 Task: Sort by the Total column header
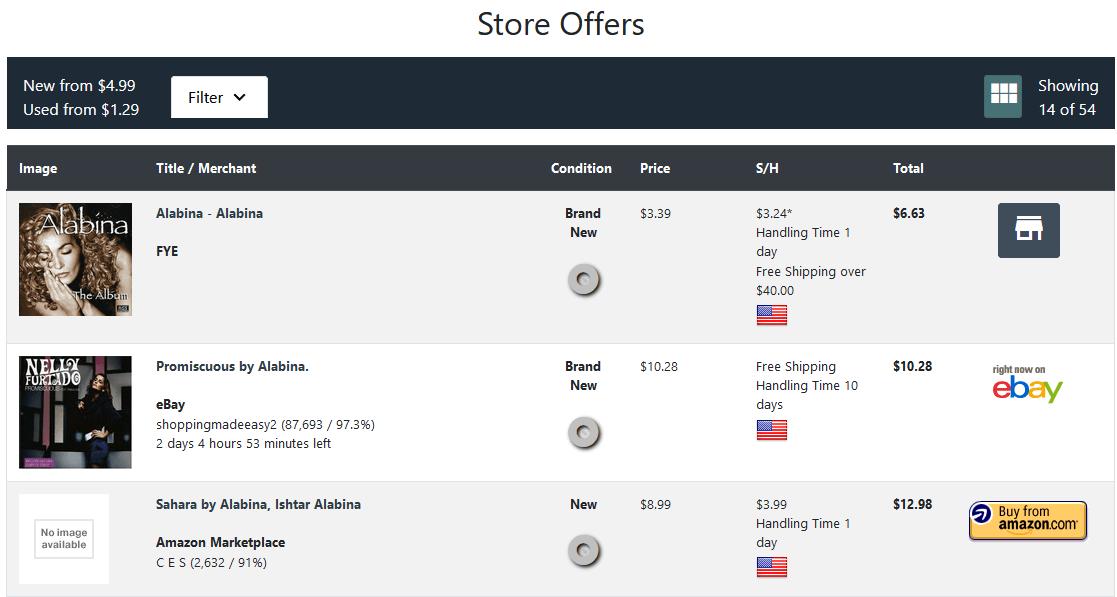tap(908, 168)
